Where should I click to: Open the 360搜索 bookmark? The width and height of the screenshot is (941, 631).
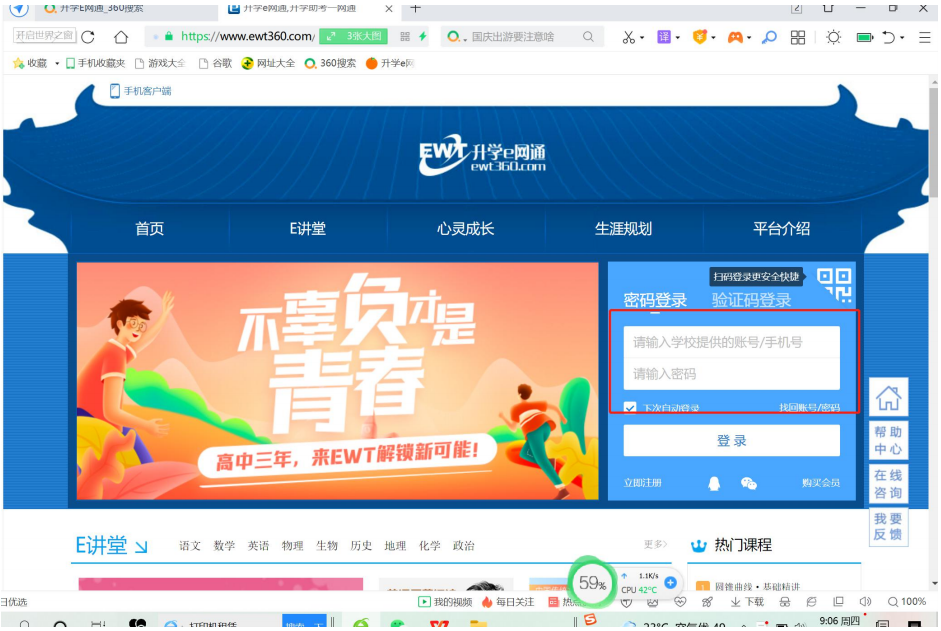click(x=330, y=63)
